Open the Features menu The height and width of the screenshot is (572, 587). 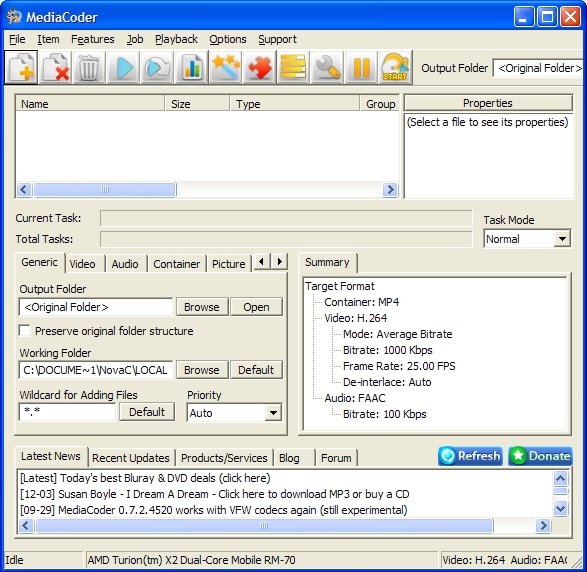[x=92, y=39]
